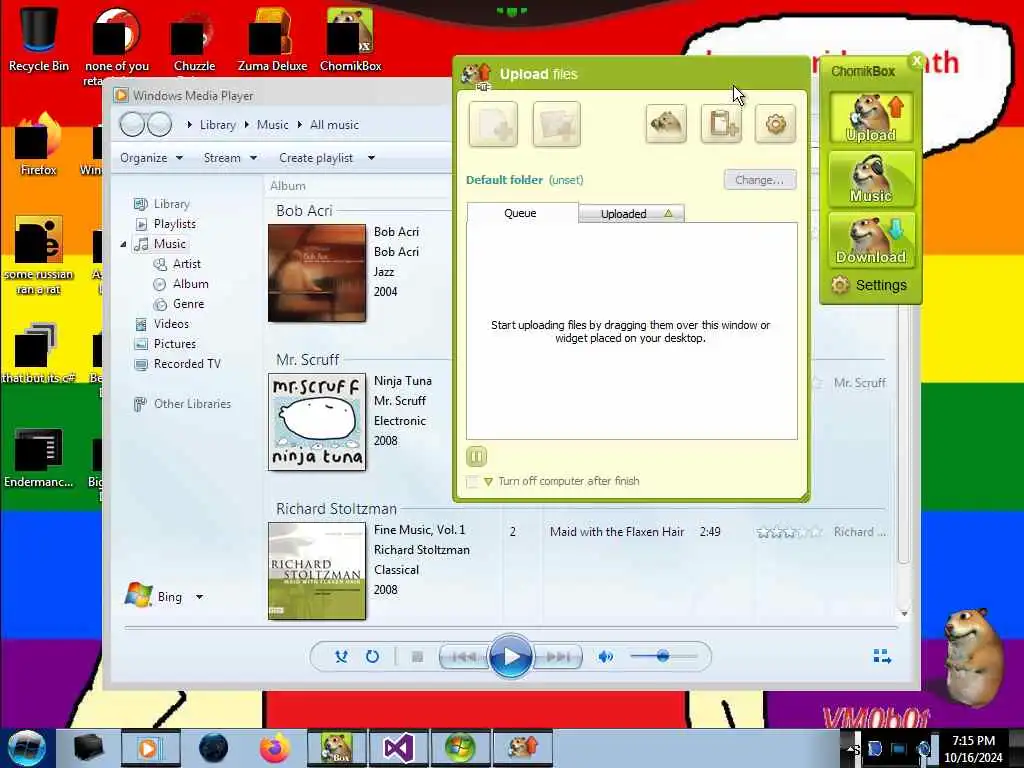Image resolution: width=1024 pixels, height=768 pixels.
Task: Click the Richard Stoltzman album cover
Action: [x=317, y=571]
